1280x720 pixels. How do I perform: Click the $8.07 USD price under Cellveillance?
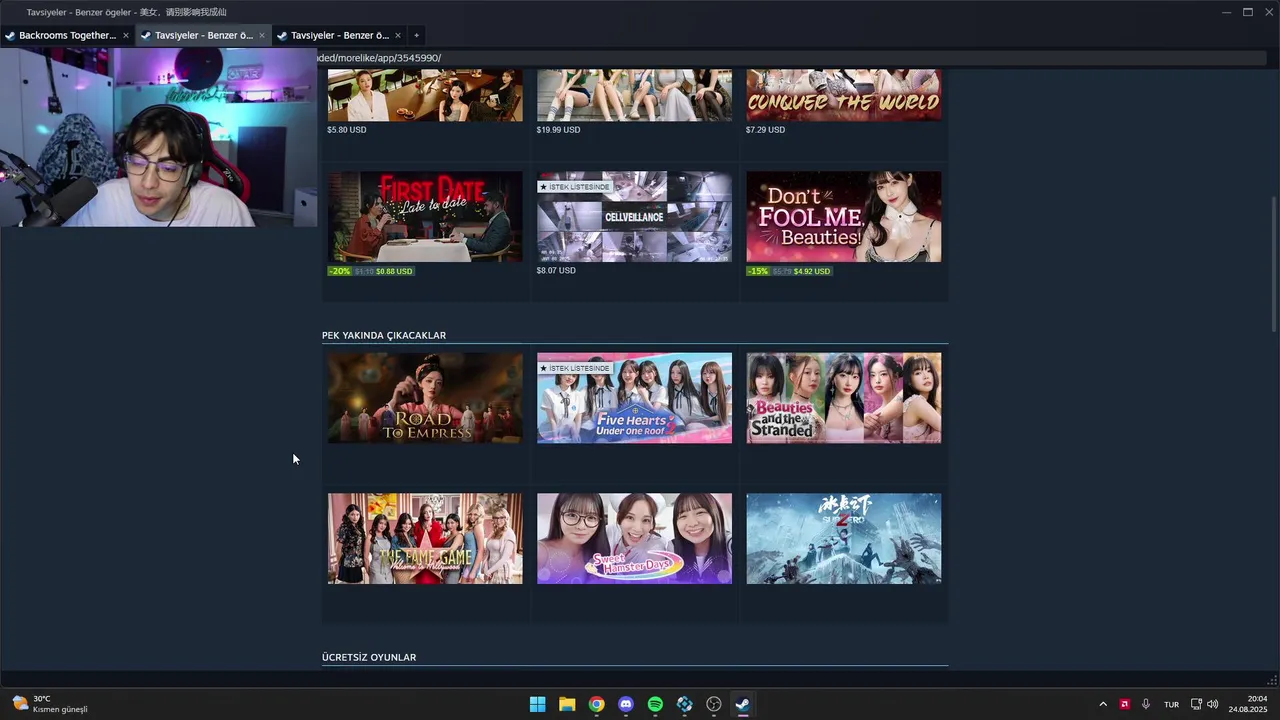click(556, 271)
